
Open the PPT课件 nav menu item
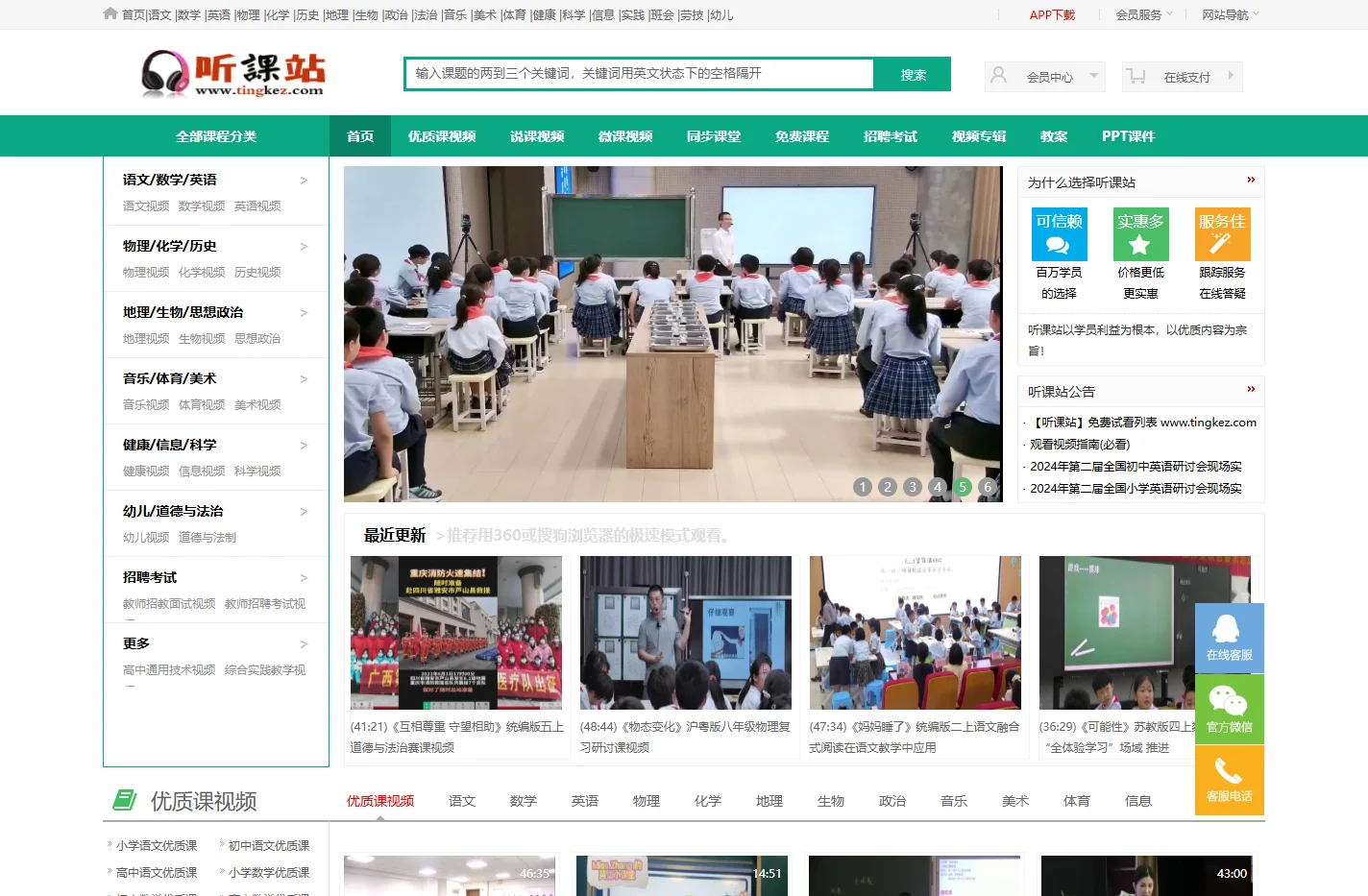[x=1128, y=136]
